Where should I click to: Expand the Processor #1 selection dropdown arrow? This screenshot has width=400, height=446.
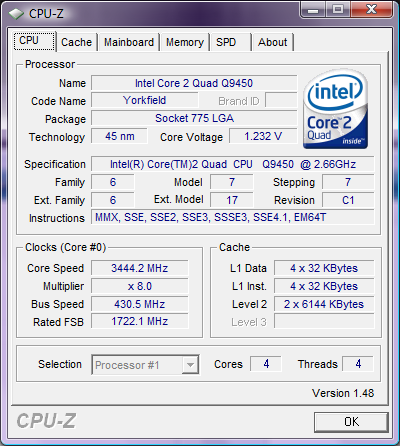click(190, 365)
